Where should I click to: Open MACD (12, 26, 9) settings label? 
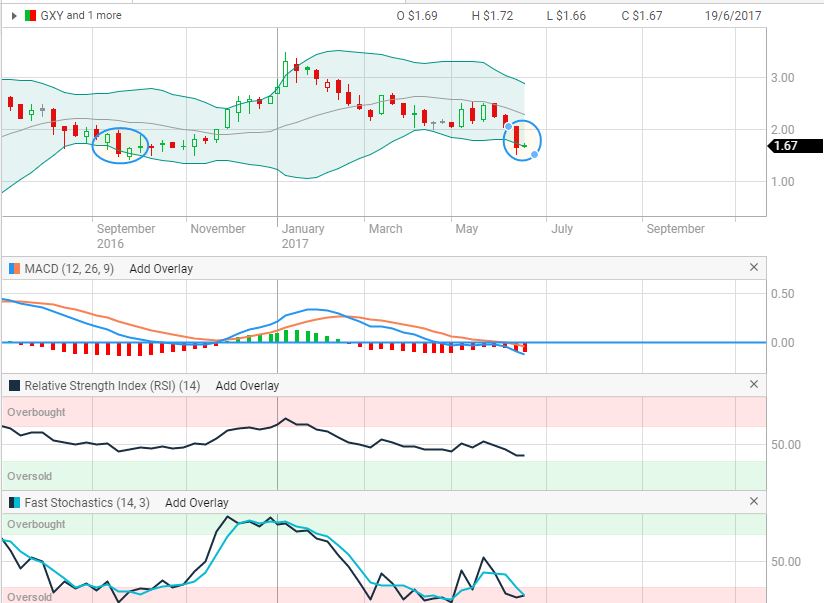click(69, 269)
